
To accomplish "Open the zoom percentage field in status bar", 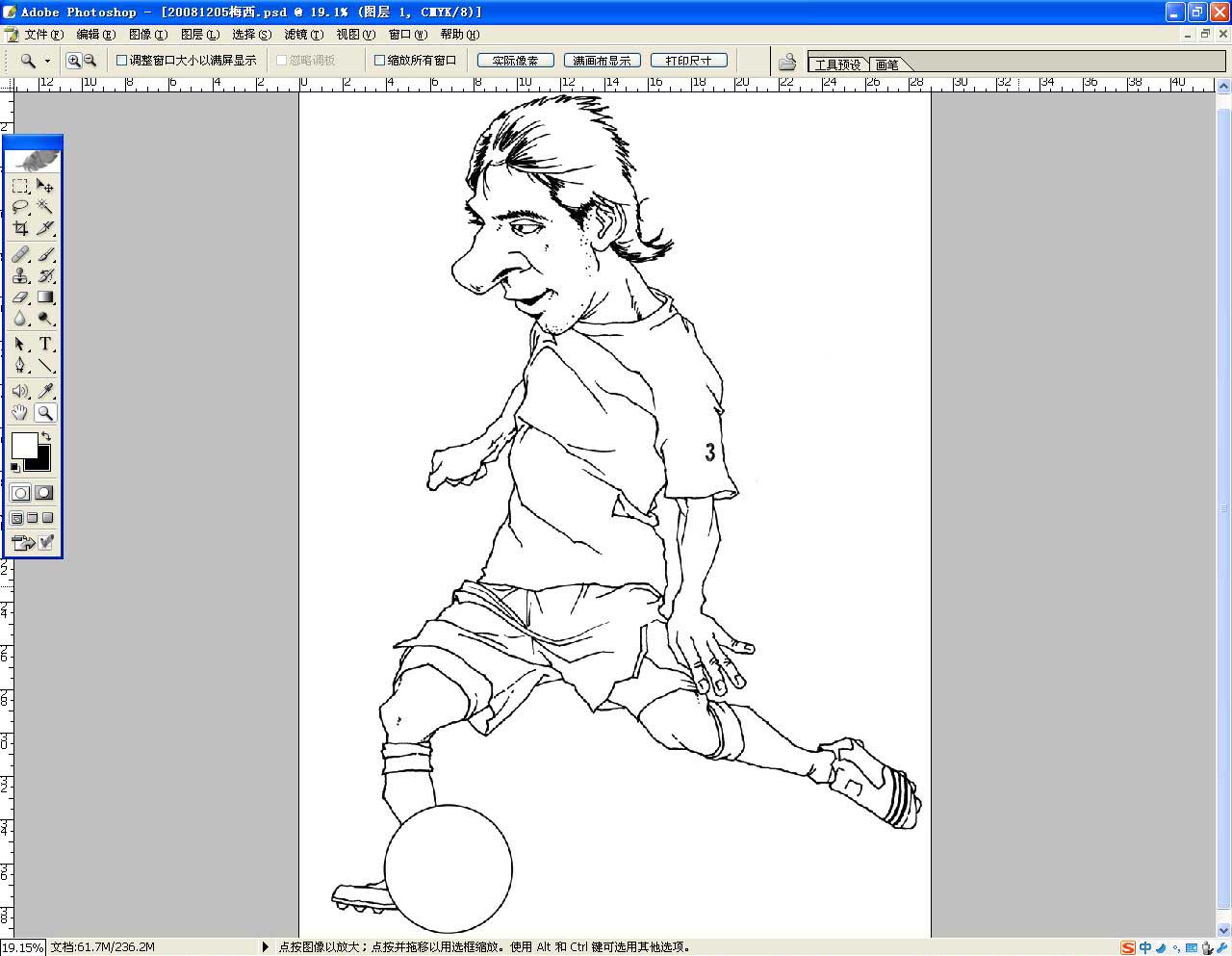I will (x=22, y=947).
